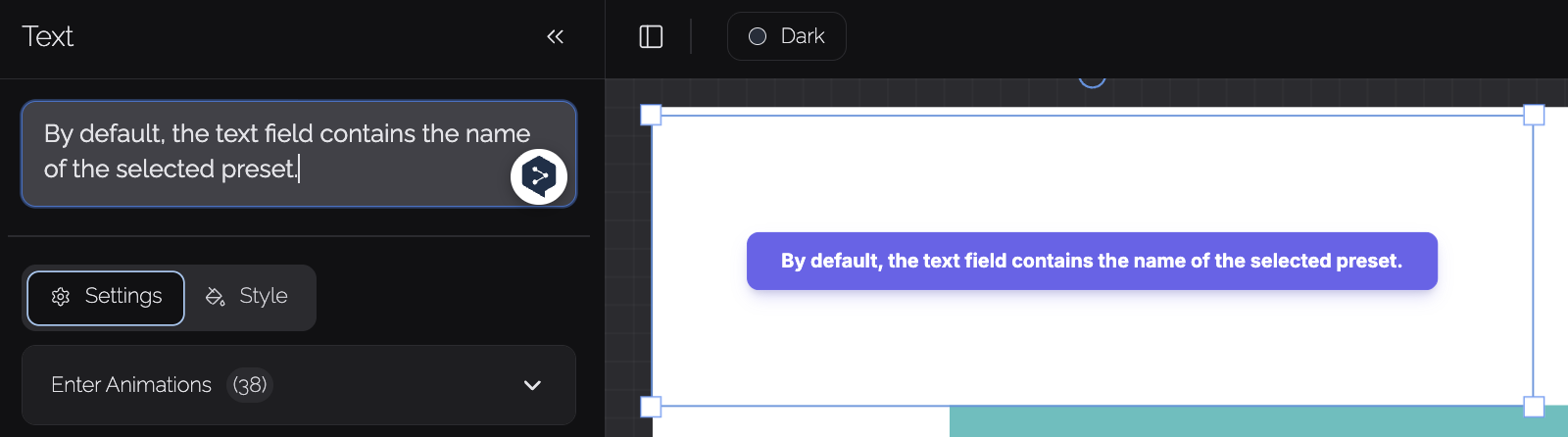
Task: Toggle the sidebar layout icon
Action: click(x=651, y=37)
